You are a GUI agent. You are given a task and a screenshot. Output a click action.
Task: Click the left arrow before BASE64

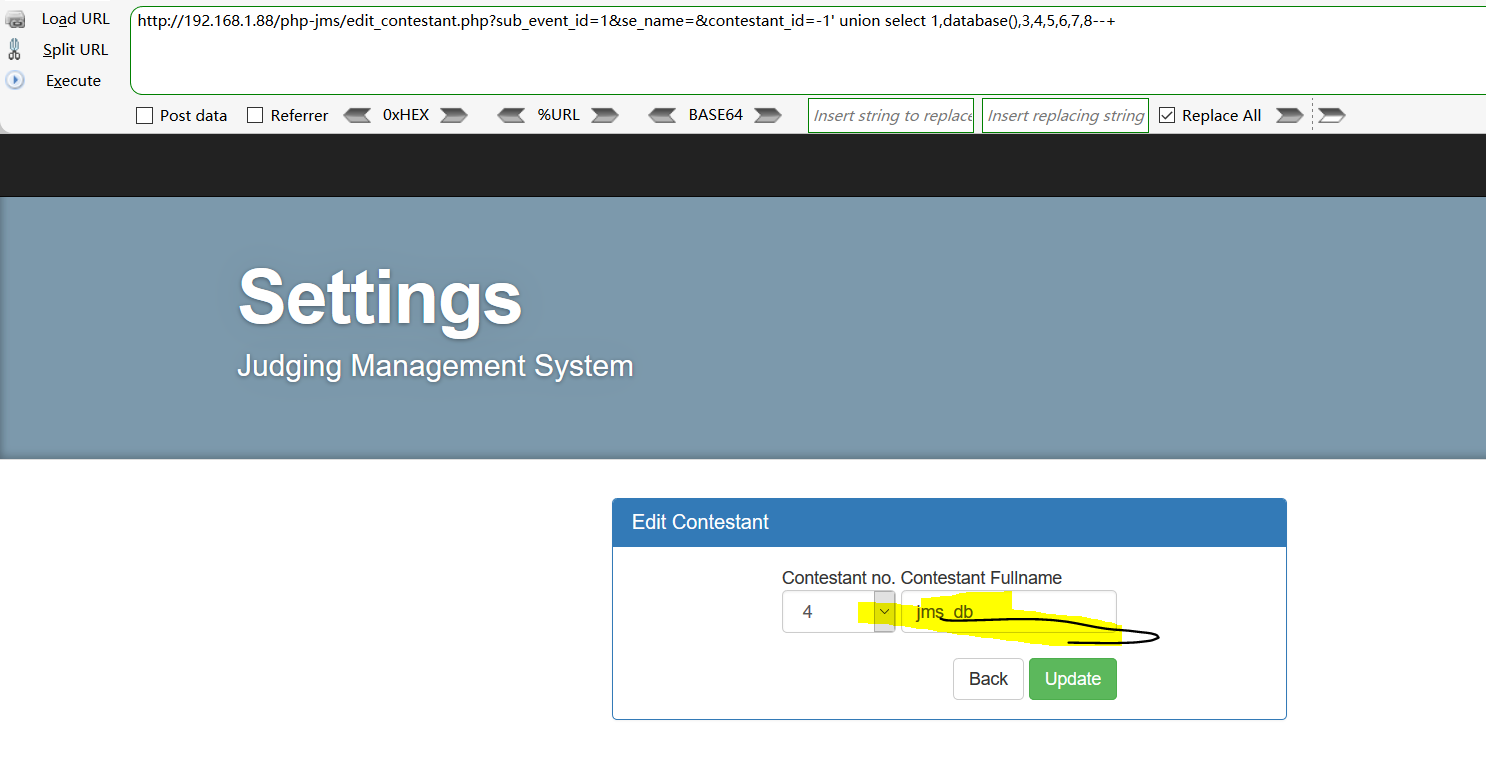(662, 115)
